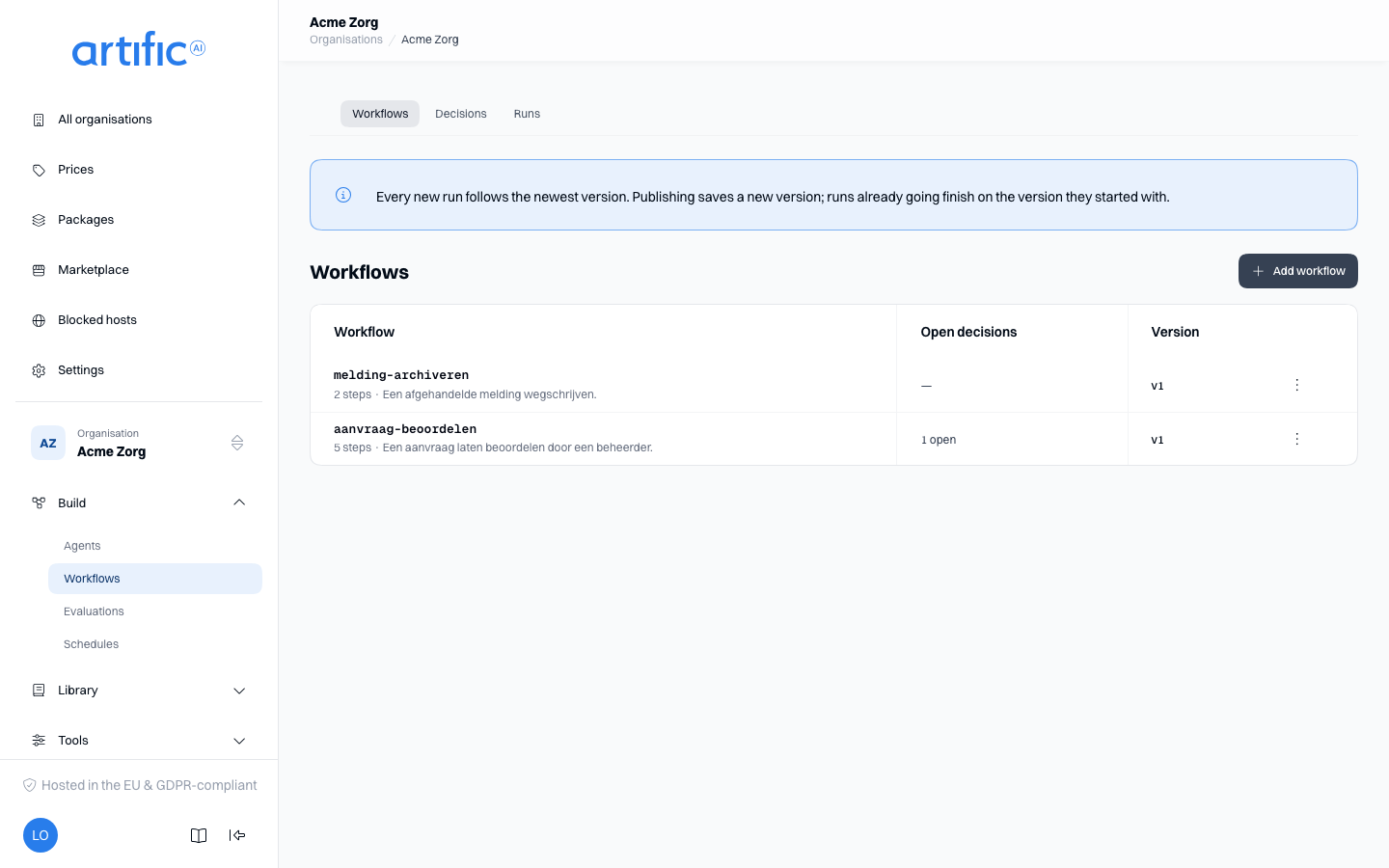Click the Build section icon
Screen dimensions: 1389x868
coord(39,502)
